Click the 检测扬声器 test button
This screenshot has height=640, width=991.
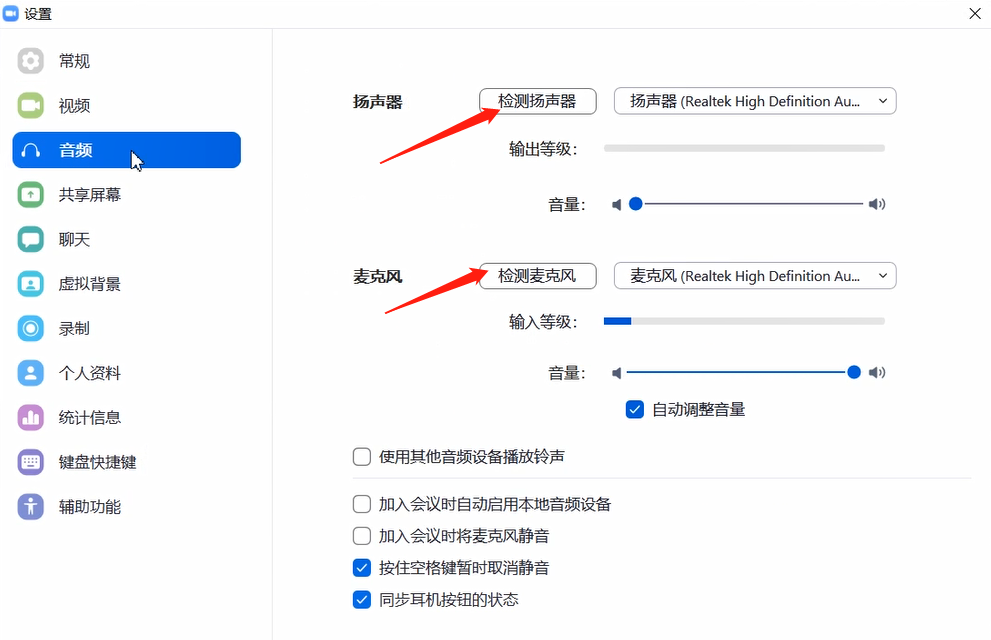[x=537, y=101]
